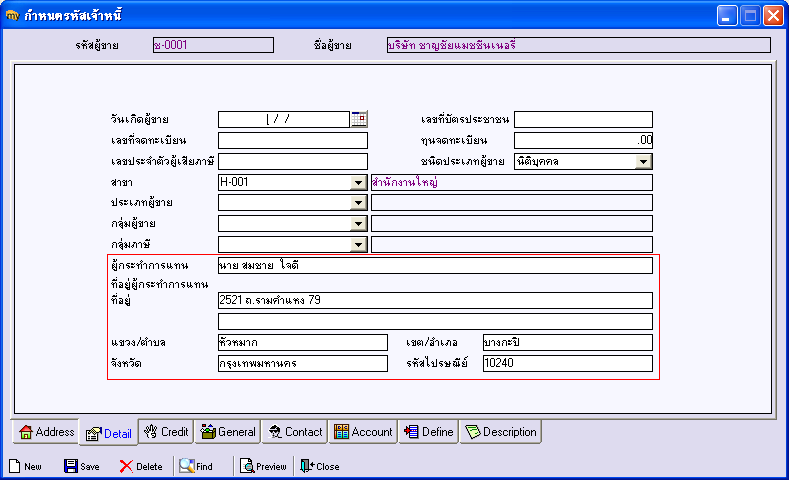Click the application icon in title bar
The width and height of the screenshot is (789, 480).
12,15
